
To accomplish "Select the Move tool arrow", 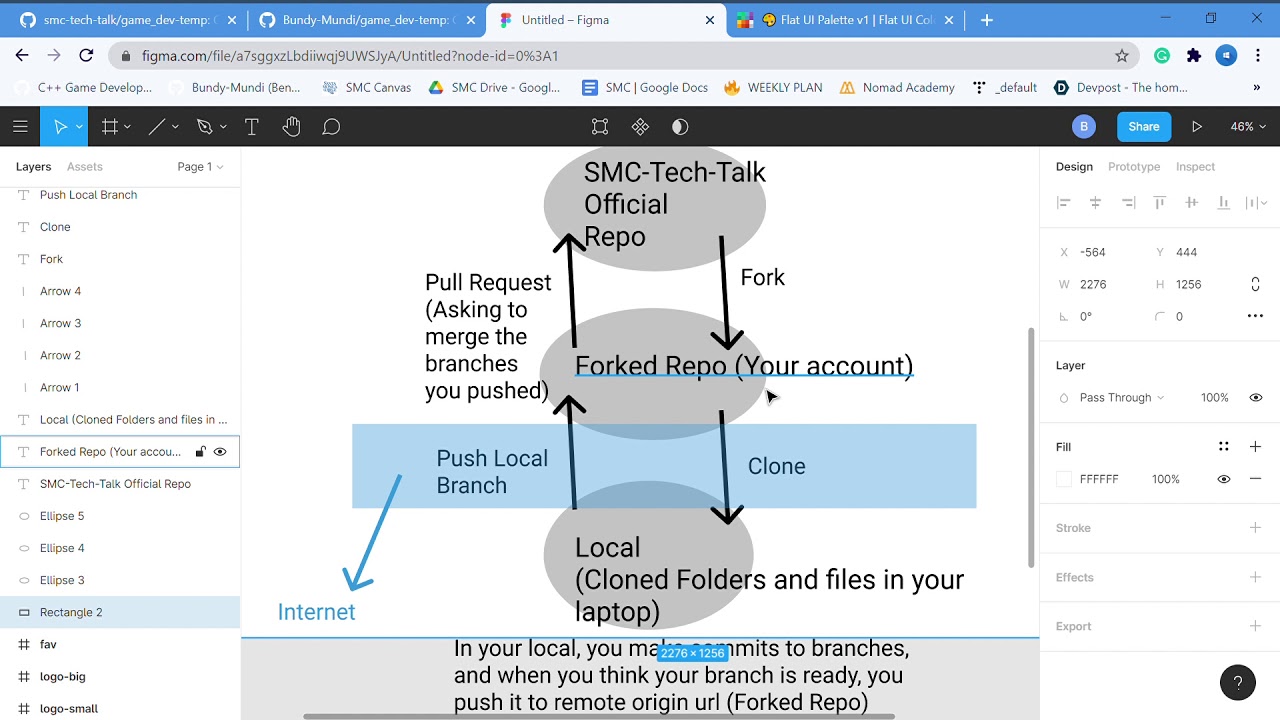I will pos(60,127).
